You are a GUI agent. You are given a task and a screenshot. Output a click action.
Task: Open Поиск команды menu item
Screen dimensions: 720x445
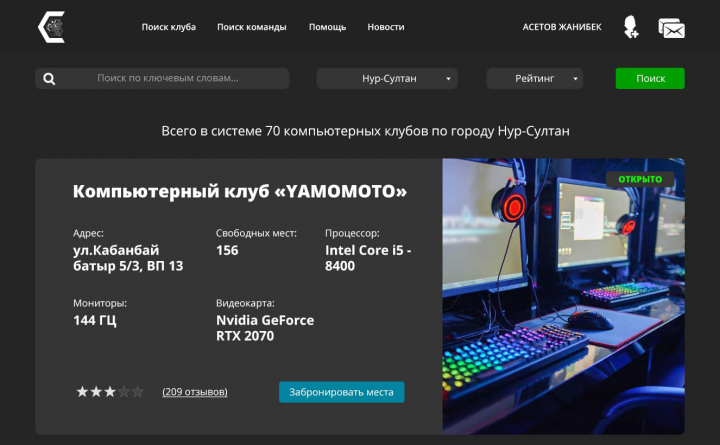(x=252, y=27)
